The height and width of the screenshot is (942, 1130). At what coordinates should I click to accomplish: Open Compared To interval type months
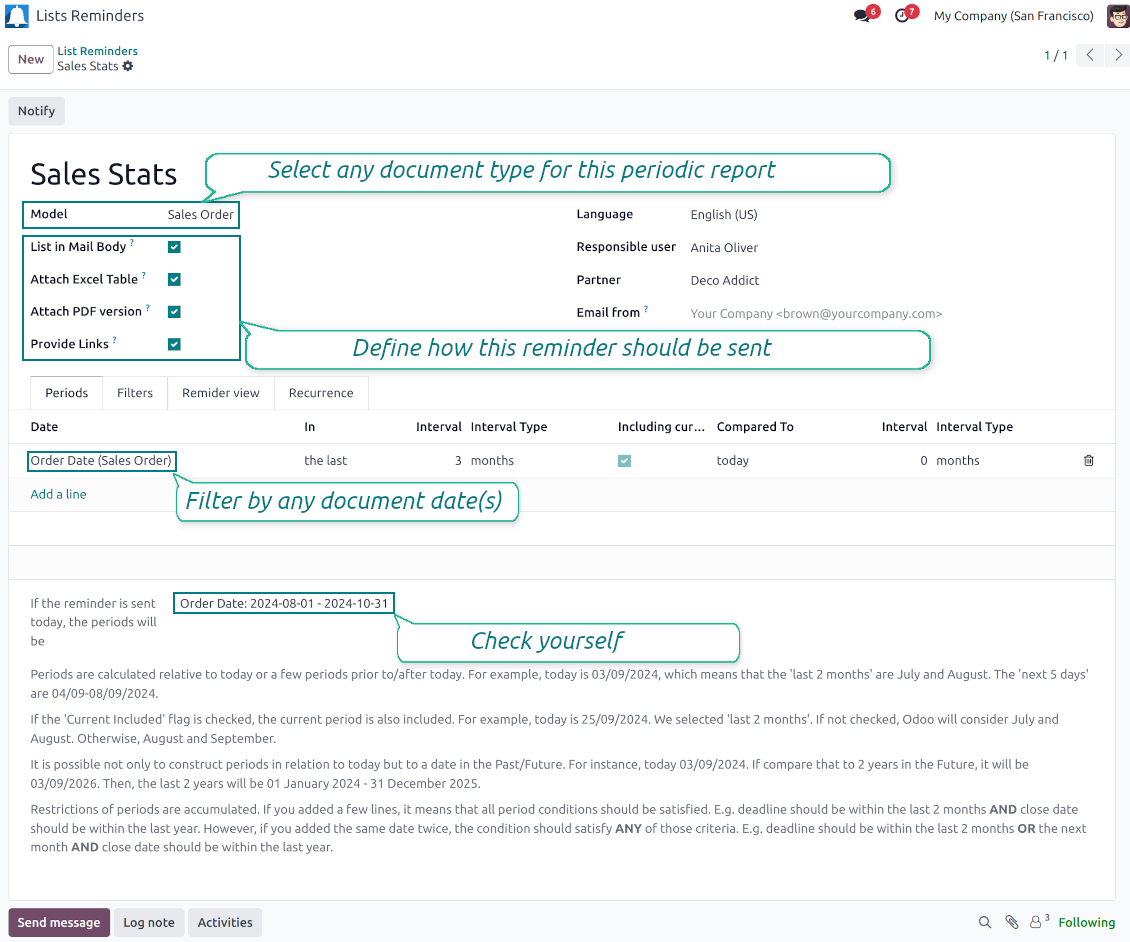pos(958,461)
